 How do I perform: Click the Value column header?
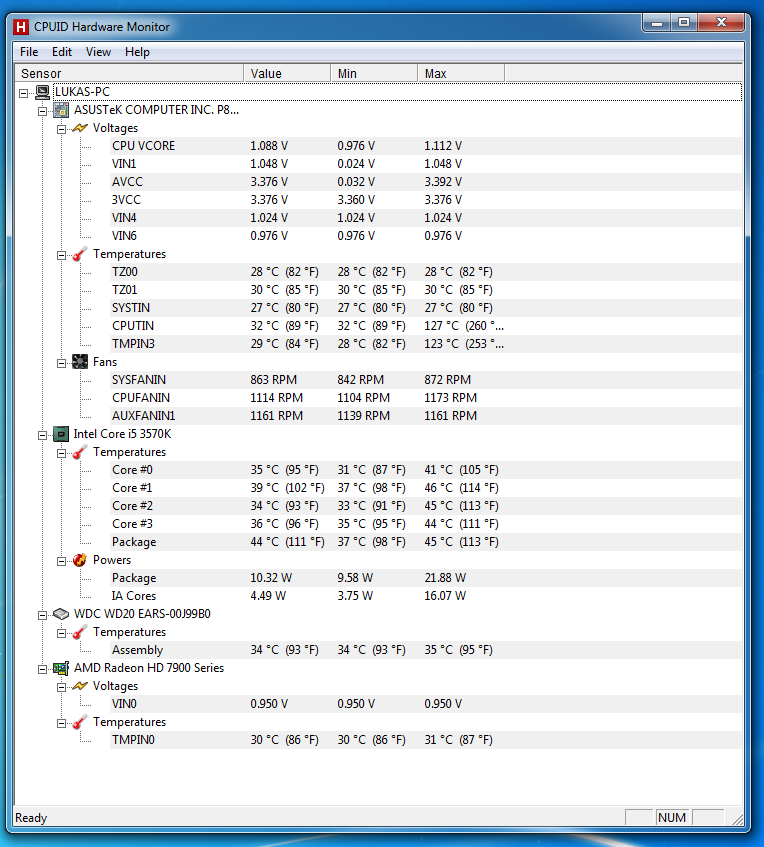click(x=287, y=73)
